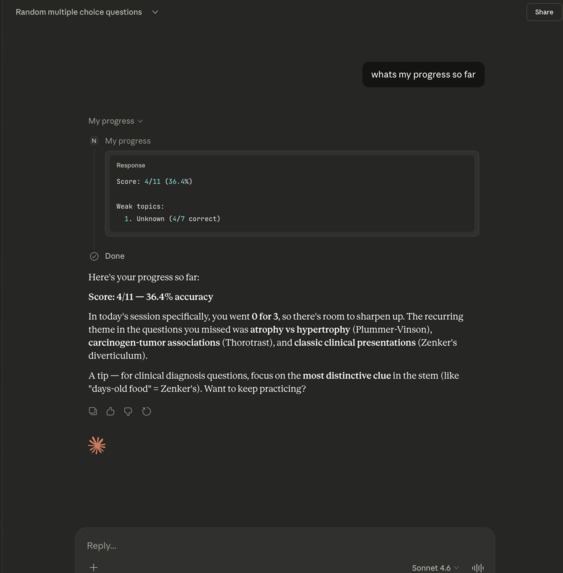Collapse the My progress tool section
Viewport: 563px width, 573px height.
pos(115,121)
